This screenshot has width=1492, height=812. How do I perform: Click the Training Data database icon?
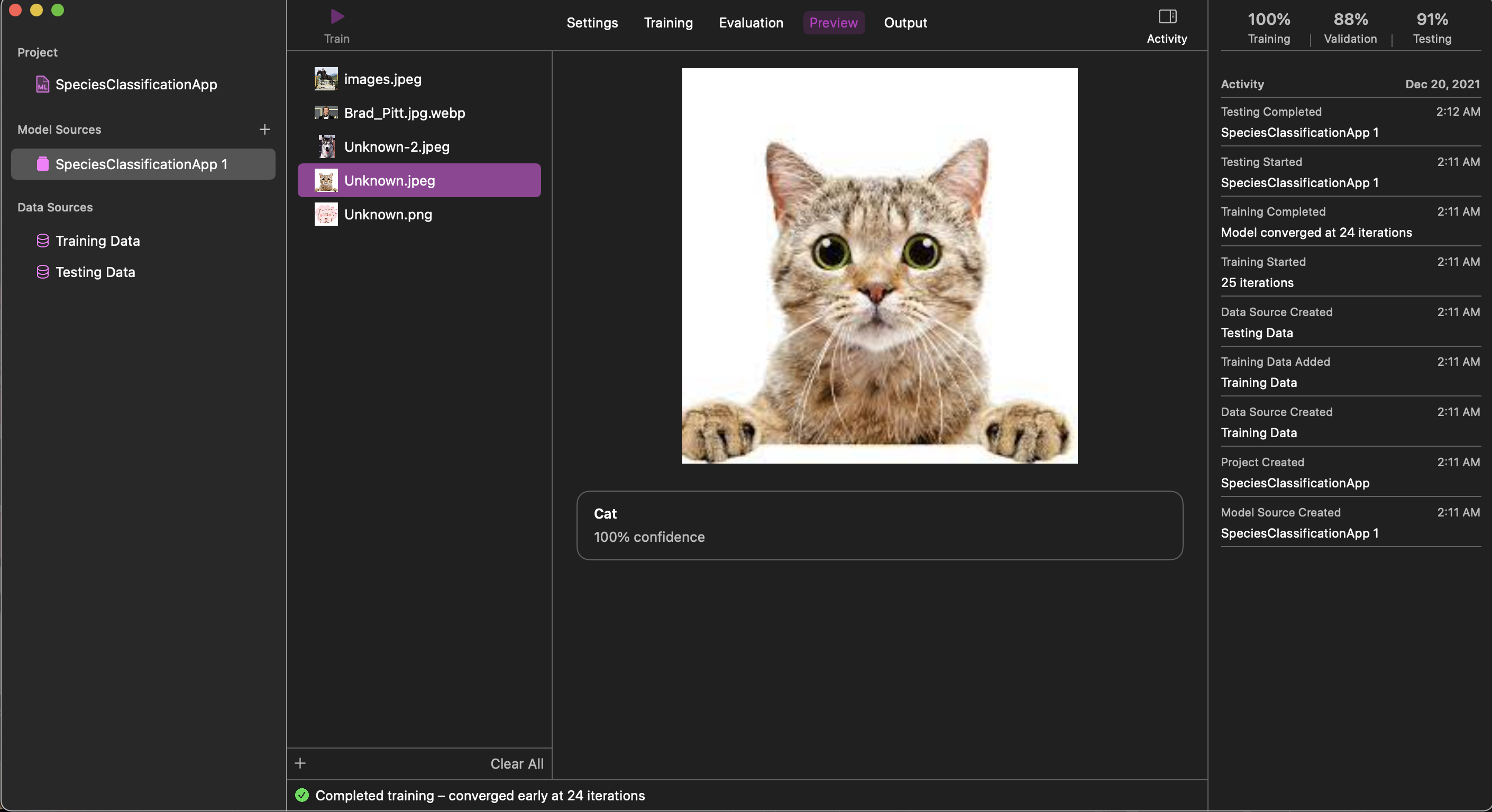42,241
